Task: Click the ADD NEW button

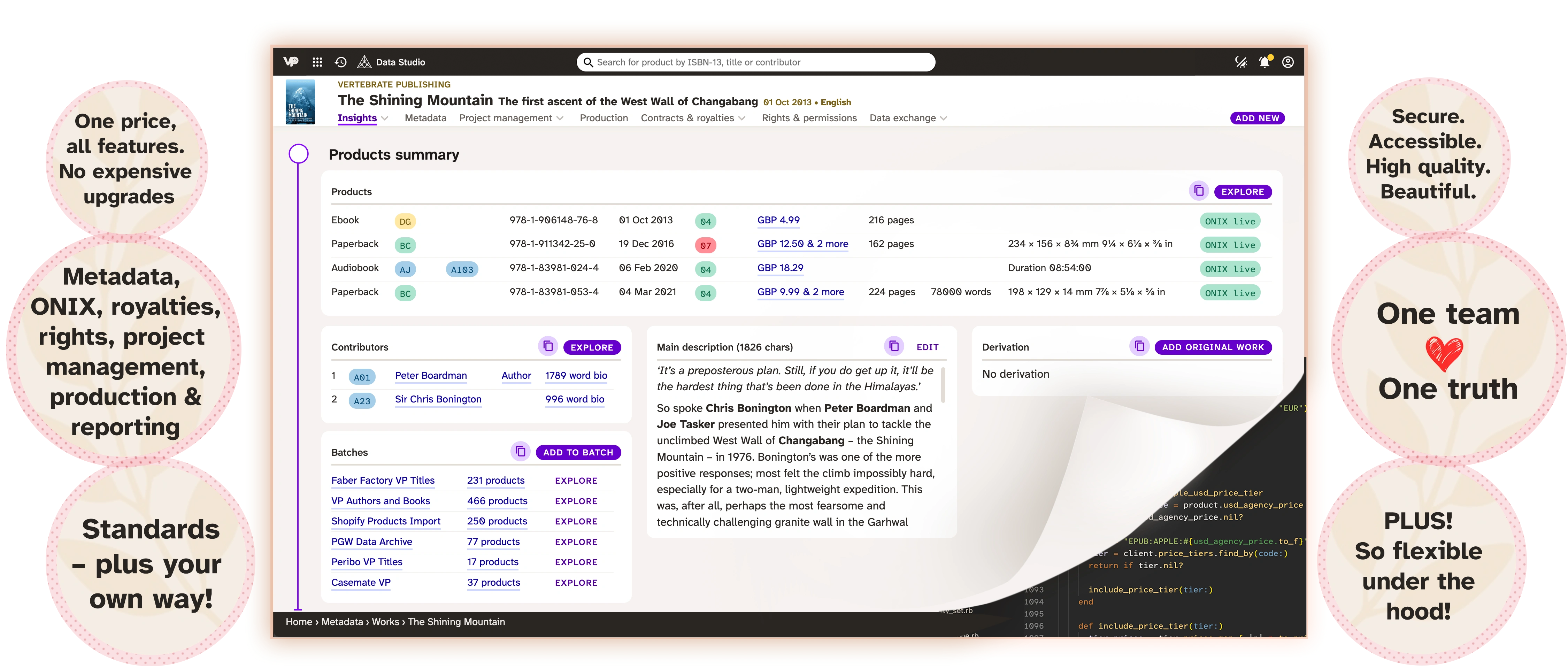Action: (1257, 118)
